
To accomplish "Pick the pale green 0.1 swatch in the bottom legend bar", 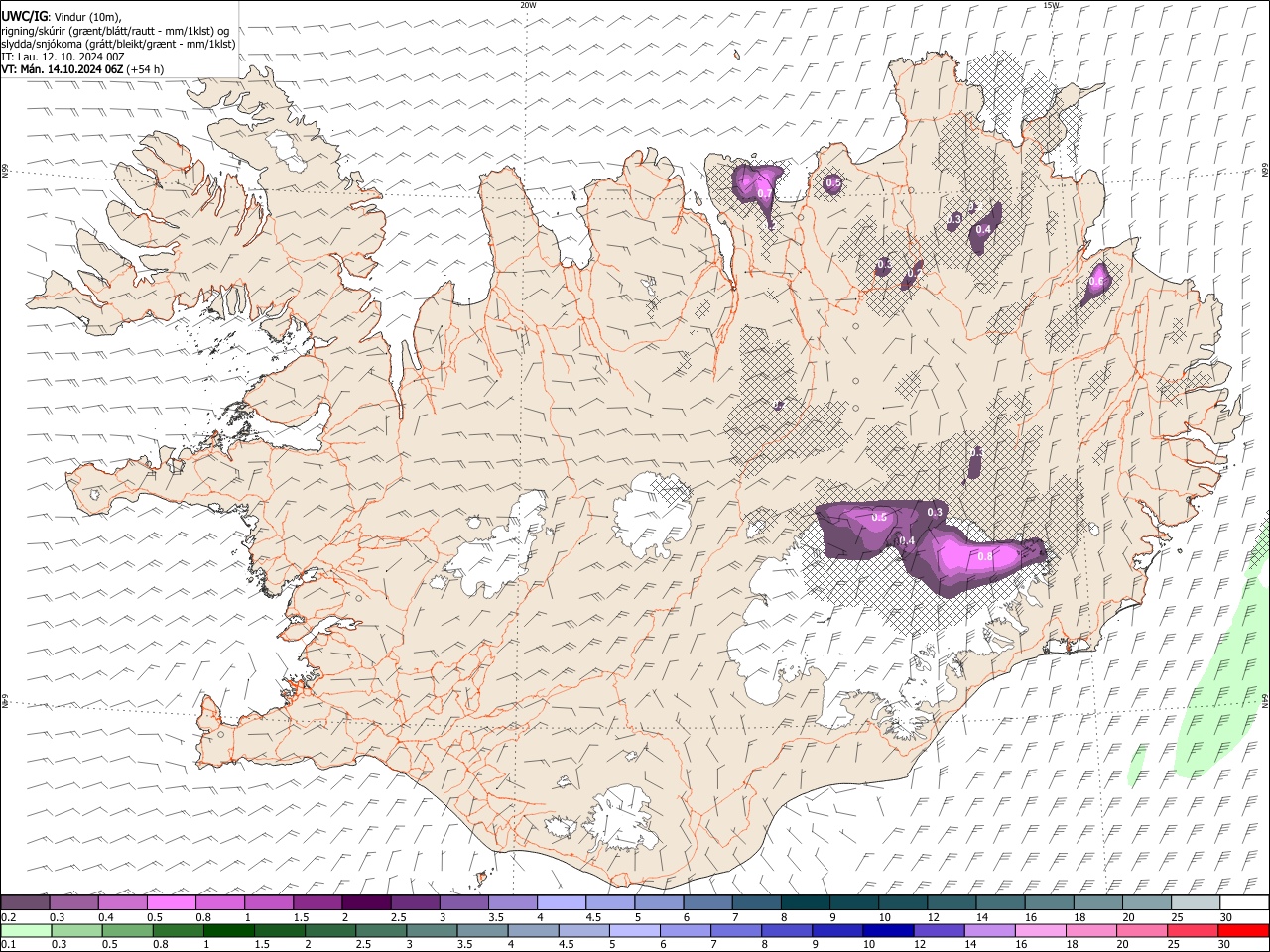I will pyautogui.click(x=25, y=931).
